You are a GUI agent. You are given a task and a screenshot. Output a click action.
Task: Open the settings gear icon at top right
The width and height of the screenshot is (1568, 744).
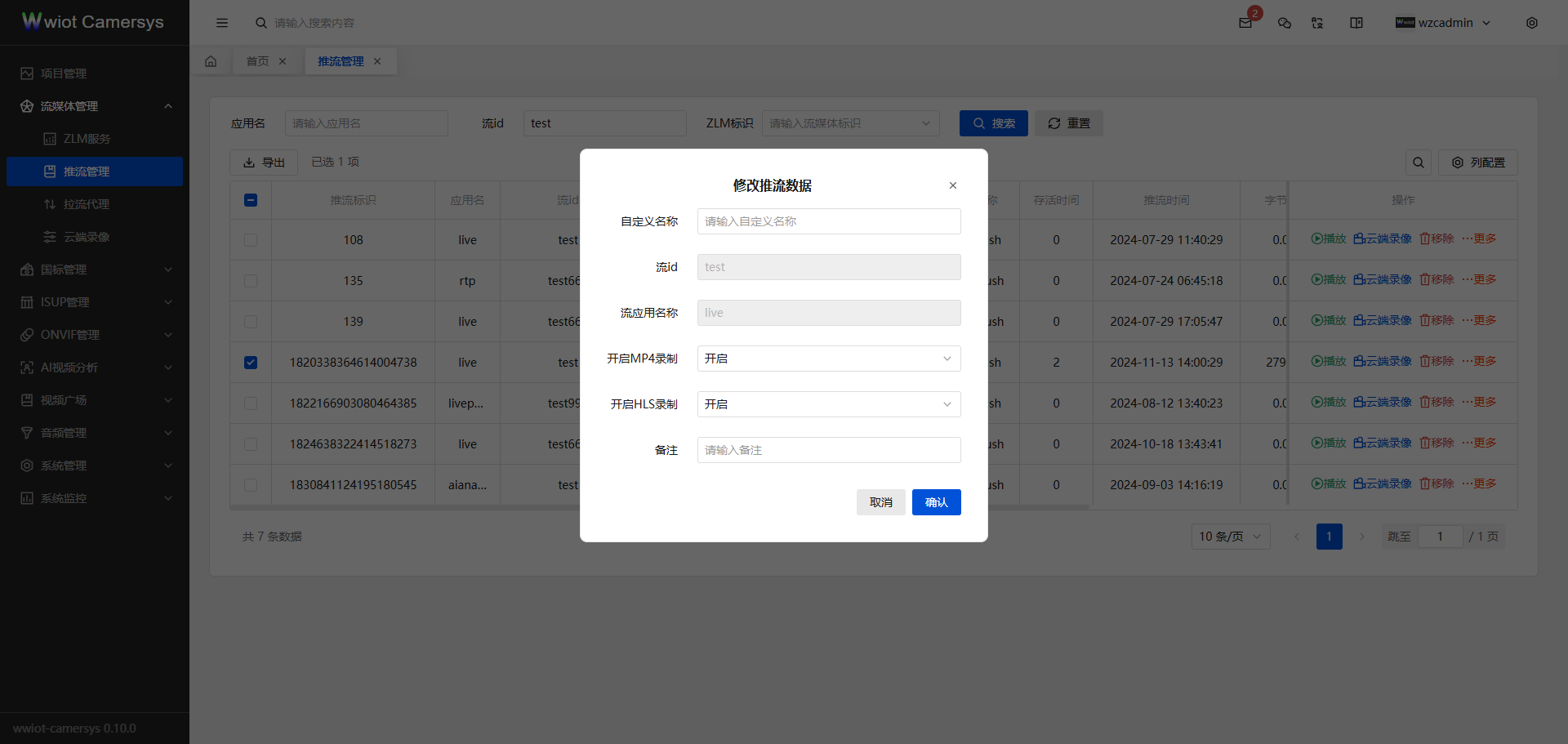pos(1533,23)
